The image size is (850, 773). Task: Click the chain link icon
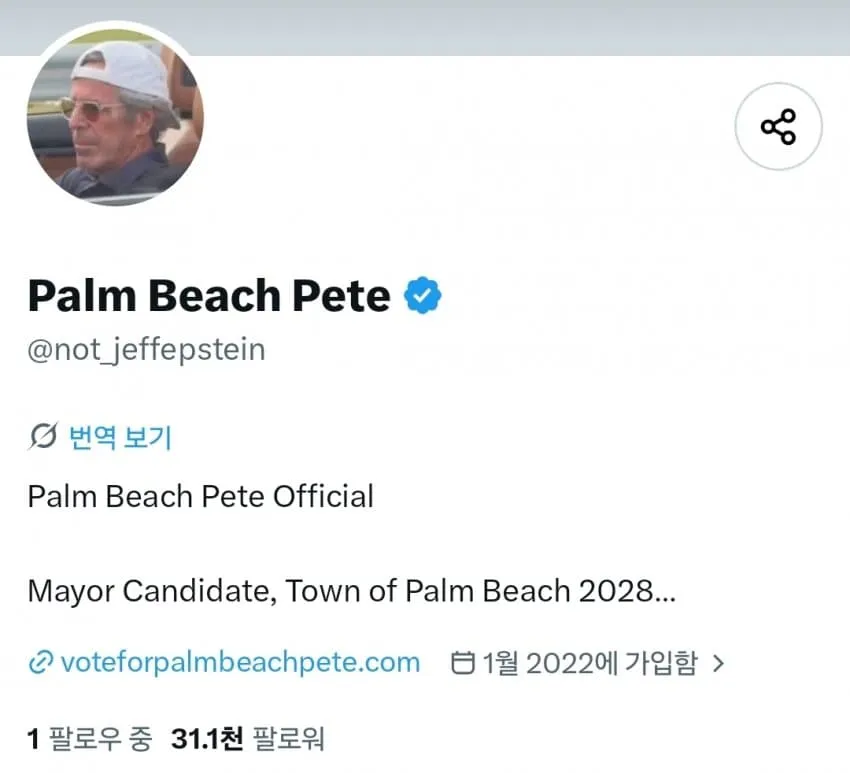(41, 663)
